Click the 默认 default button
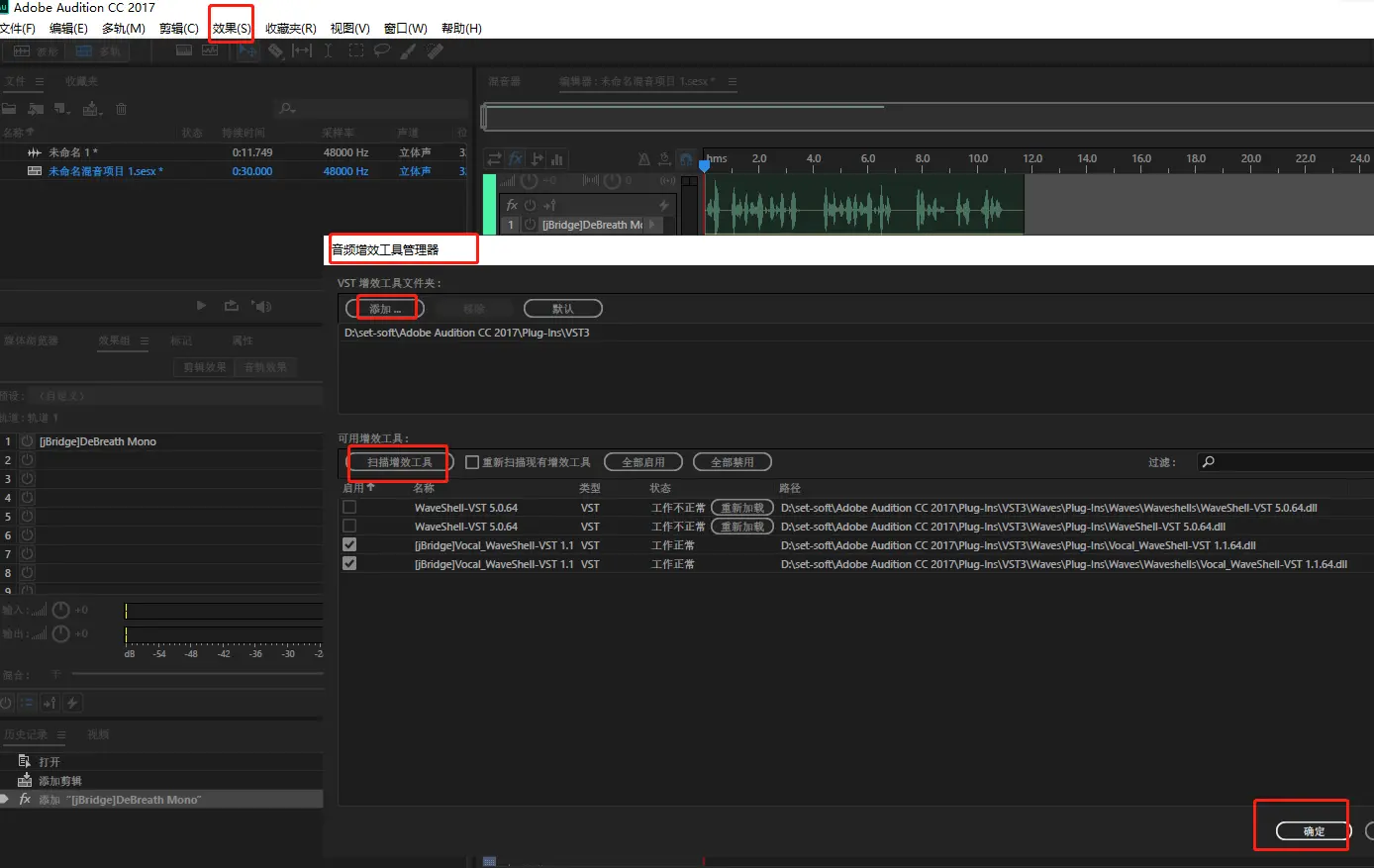Viewport: 1374px width, 868px height. click(x=562, y=309)
